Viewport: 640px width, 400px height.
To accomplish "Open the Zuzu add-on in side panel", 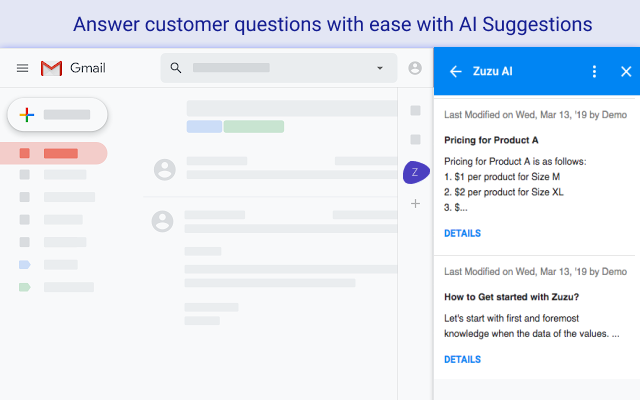I will point(415,172).
